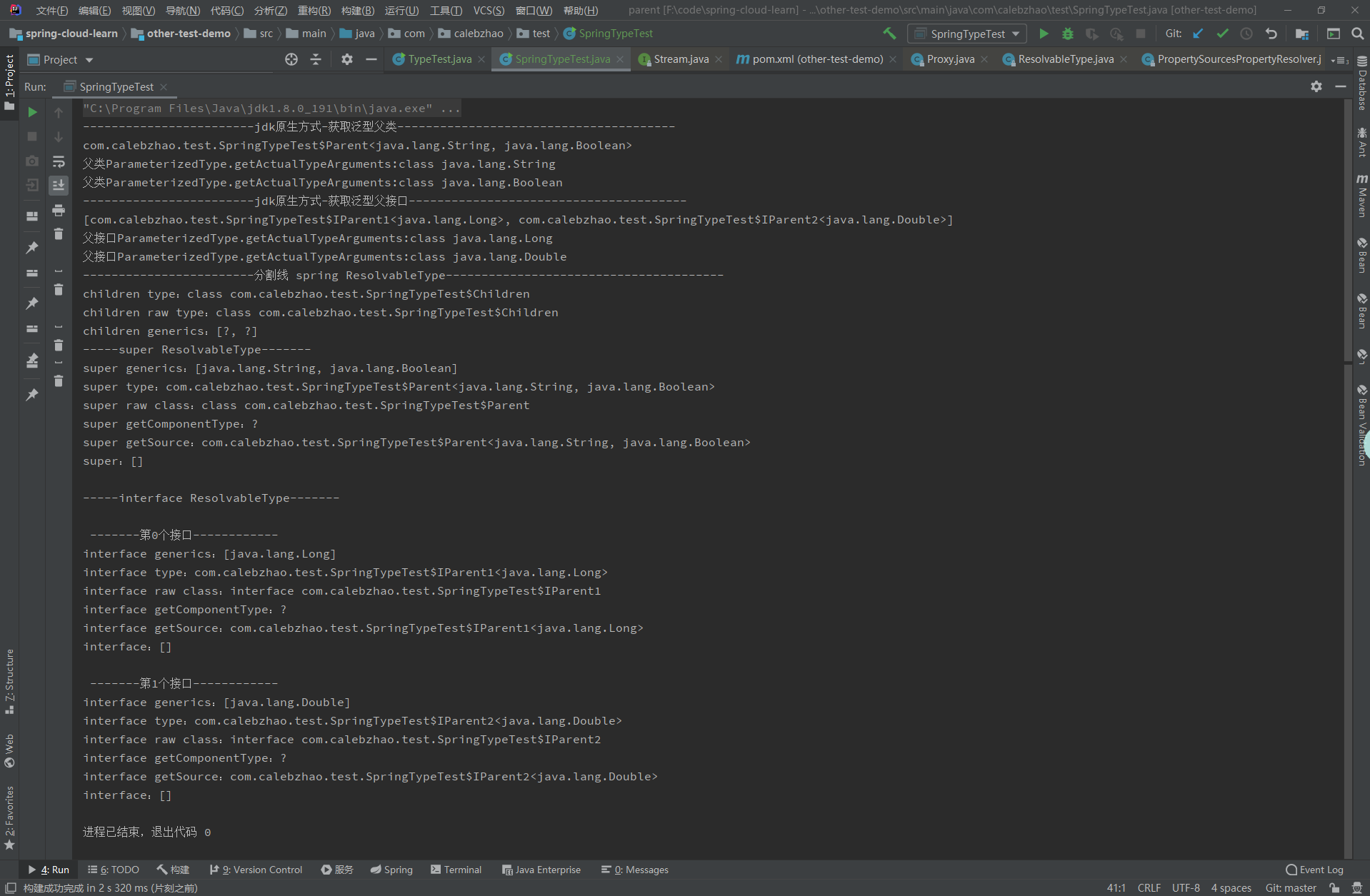Image resolution: width=1370 pixels, height=896 pixels.
Task: Open the Spring tool window
Action: (391, 870)
